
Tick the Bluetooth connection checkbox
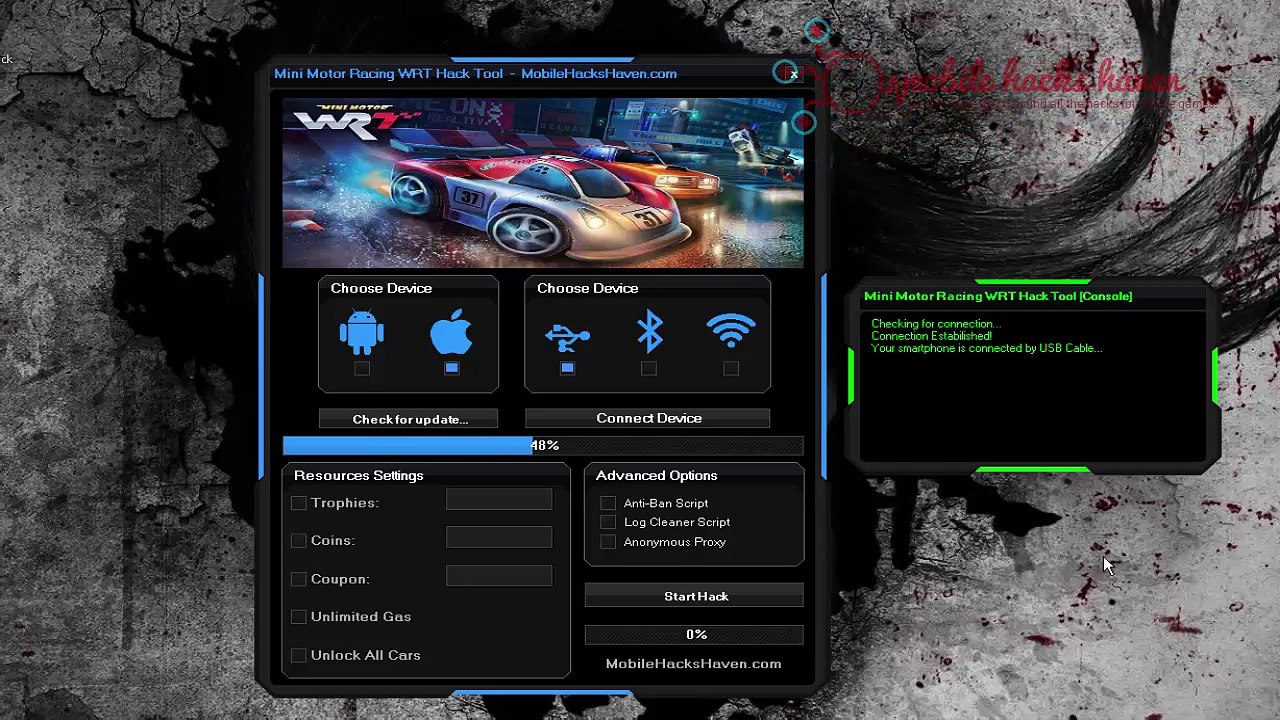649,369
